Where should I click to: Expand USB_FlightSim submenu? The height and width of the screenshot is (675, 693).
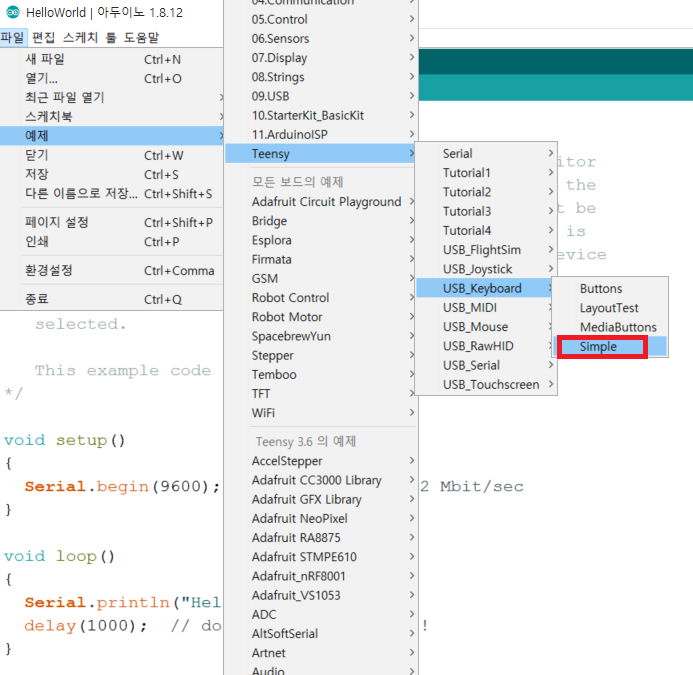click(x=486, y=250)
